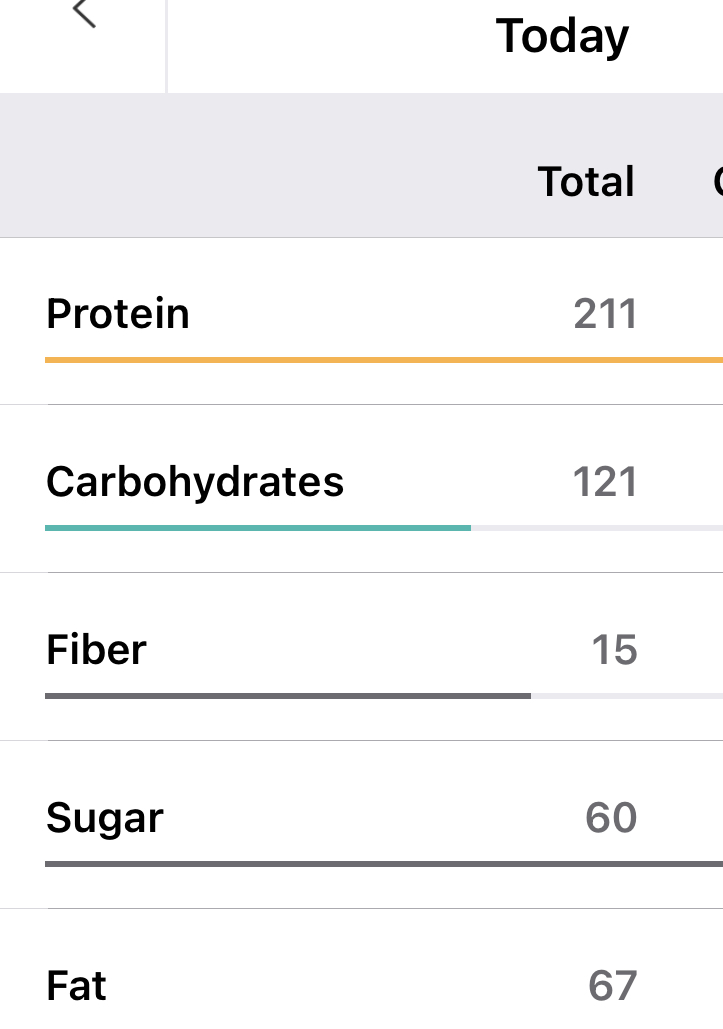The image size is (723, 1029).
Task: Click the cut-off column header right of Total
Action: 716,182
